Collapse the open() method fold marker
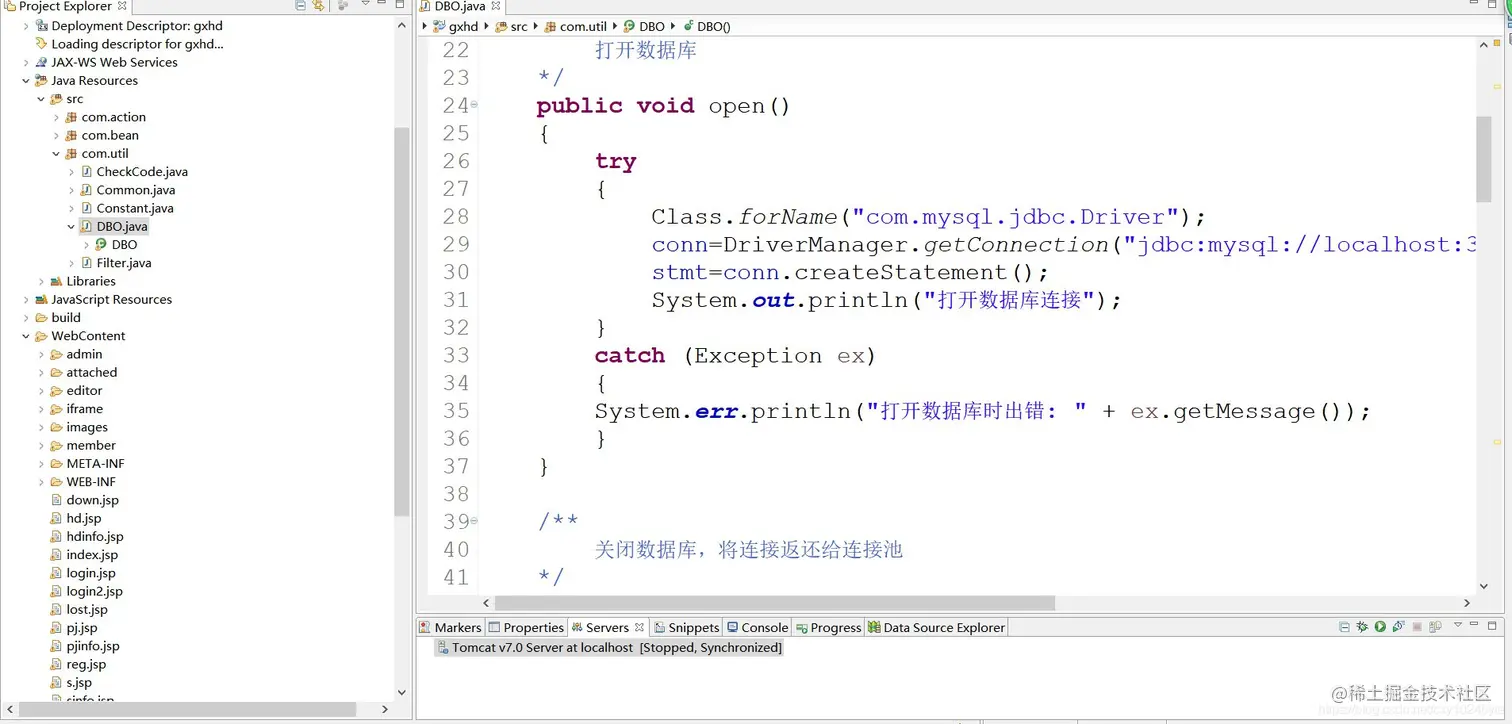This screenshot has height=724, width=1512. 474,105
